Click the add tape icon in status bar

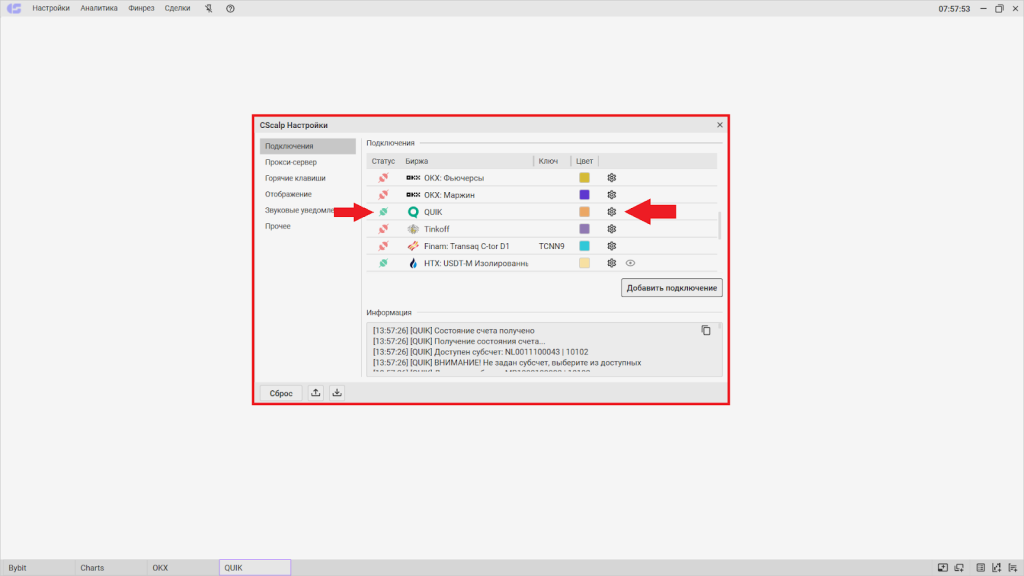click(x=1012, y=568)
